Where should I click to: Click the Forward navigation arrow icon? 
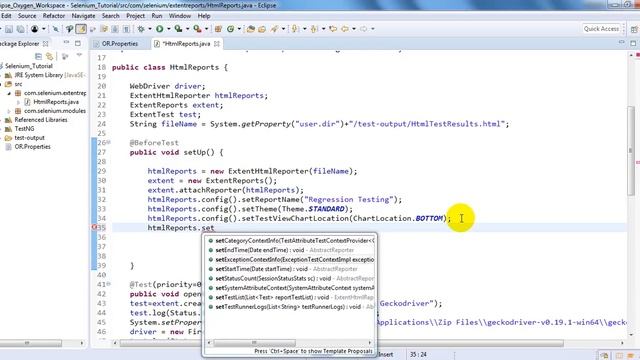(x=364, y=29)
